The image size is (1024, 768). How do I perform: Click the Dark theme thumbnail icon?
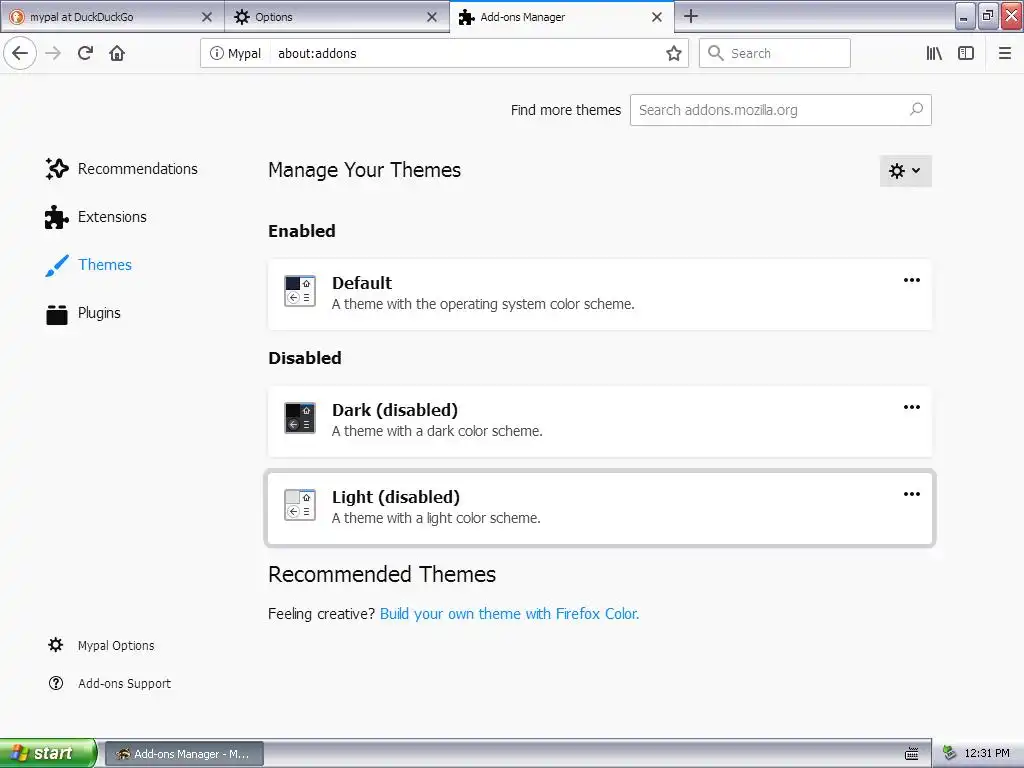pyautogui.click(x=300, y=418)
